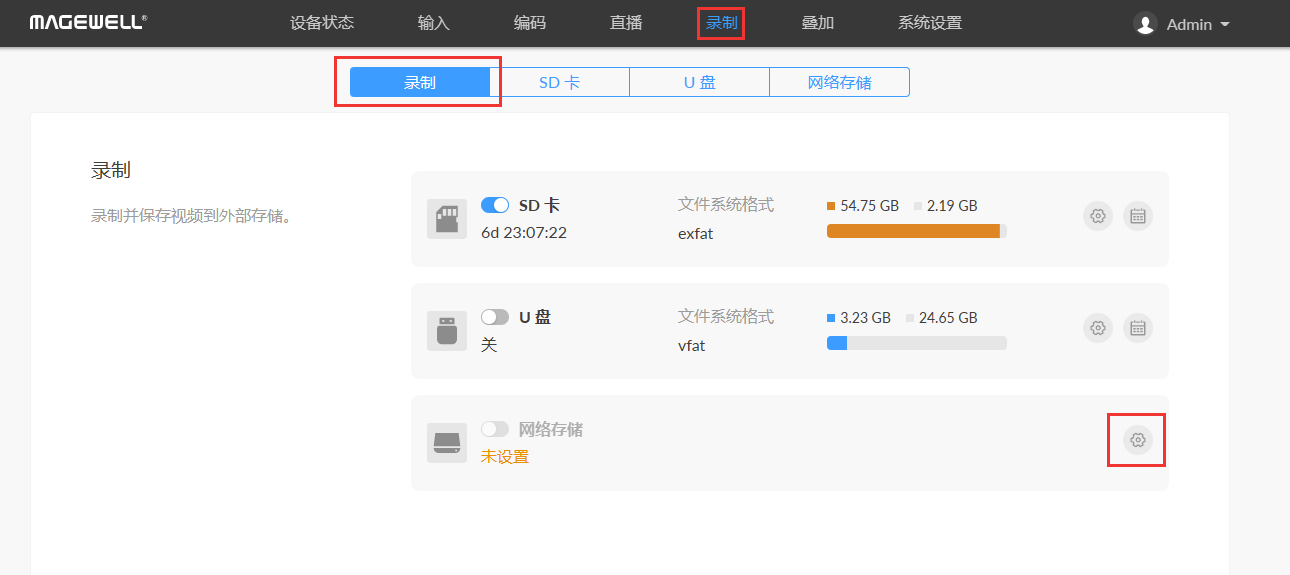Screen dimensions: 1290x575
Task: Go to 设备状态 page
Action: click(x=321, y=23)
